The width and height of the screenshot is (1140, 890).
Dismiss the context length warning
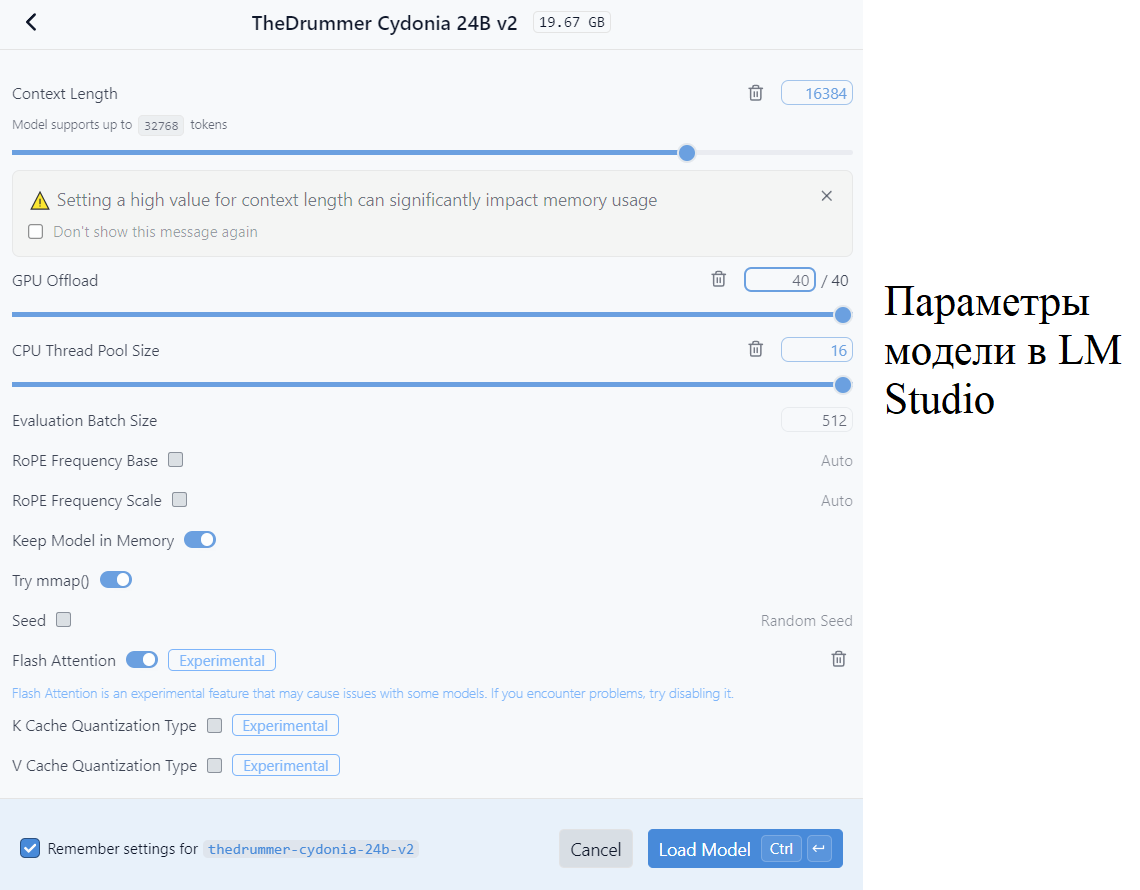827,196
